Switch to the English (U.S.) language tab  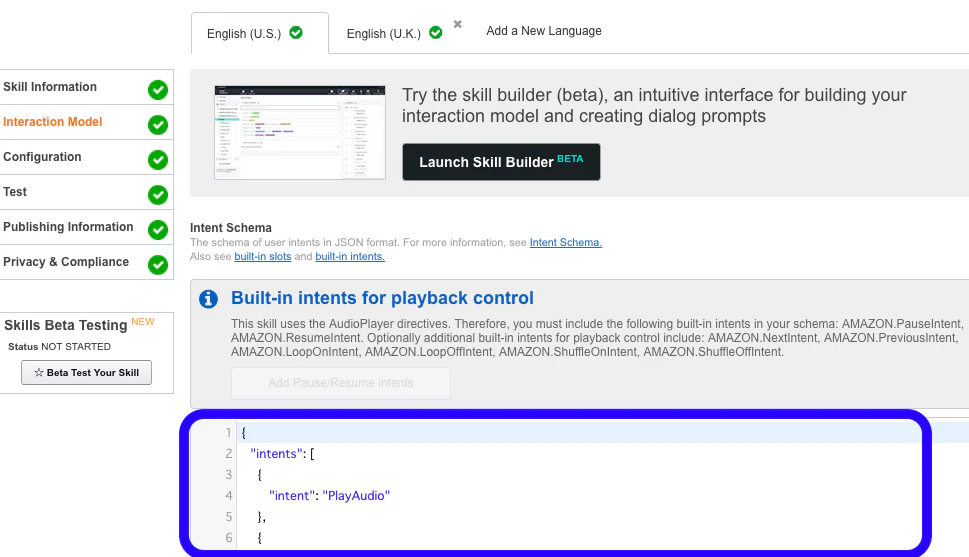(x=259, y=33)
